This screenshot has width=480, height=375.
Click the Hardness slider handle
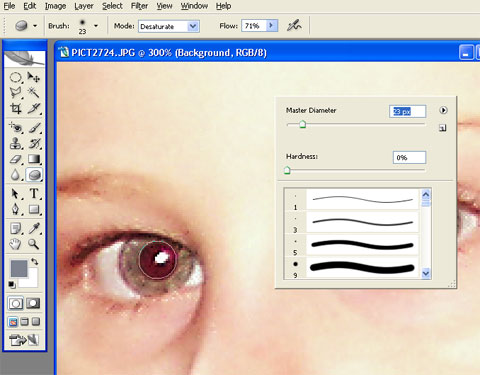pos(287,171)
